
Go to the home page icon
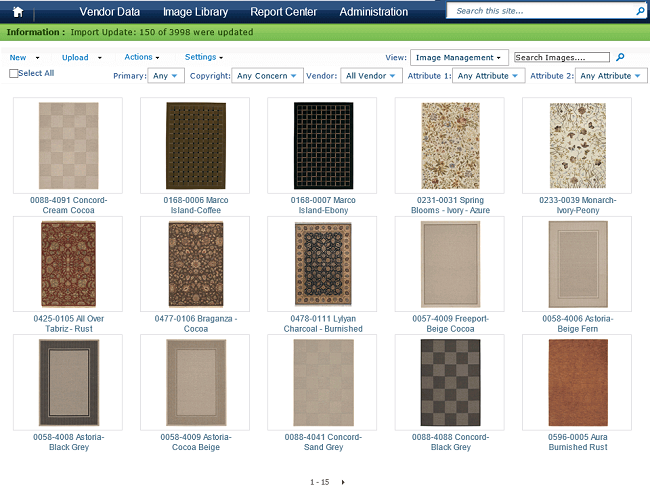click(x=18, y=12)
